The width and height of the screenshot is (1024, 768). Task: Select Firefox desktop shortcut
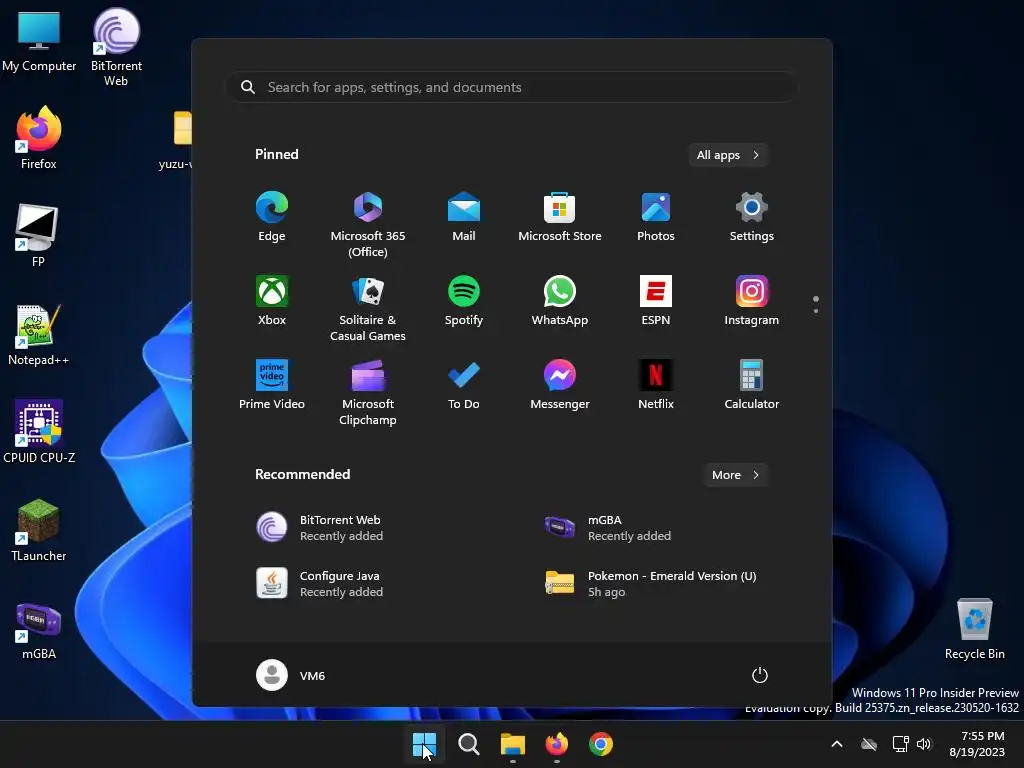(39, 138)
